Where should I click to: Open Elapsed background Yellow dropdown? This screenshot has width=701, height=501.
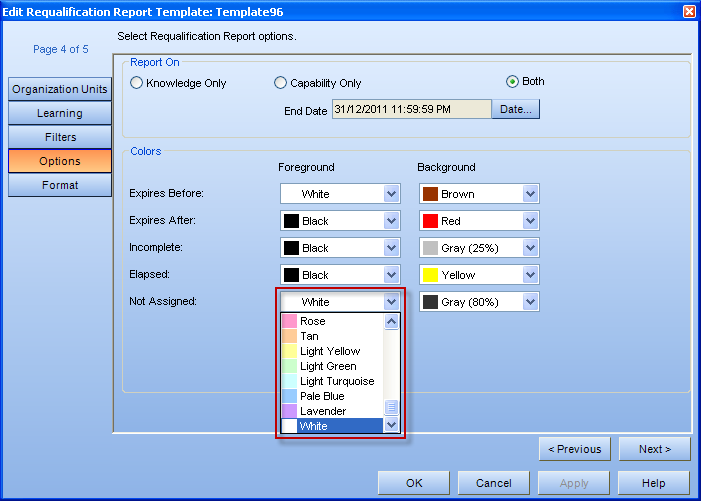(530, 275)
